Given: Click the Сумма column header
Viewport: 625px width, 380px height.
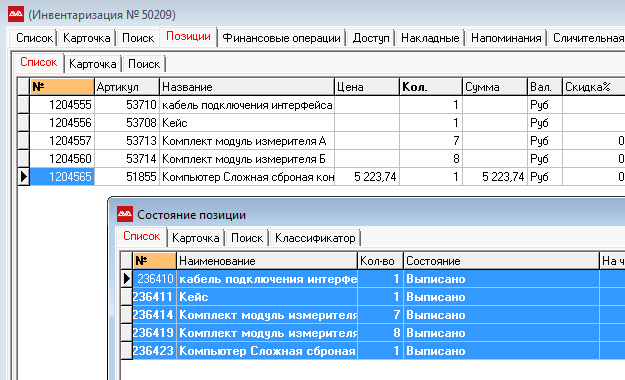Looking at the screenshot, I should [495, 87].
